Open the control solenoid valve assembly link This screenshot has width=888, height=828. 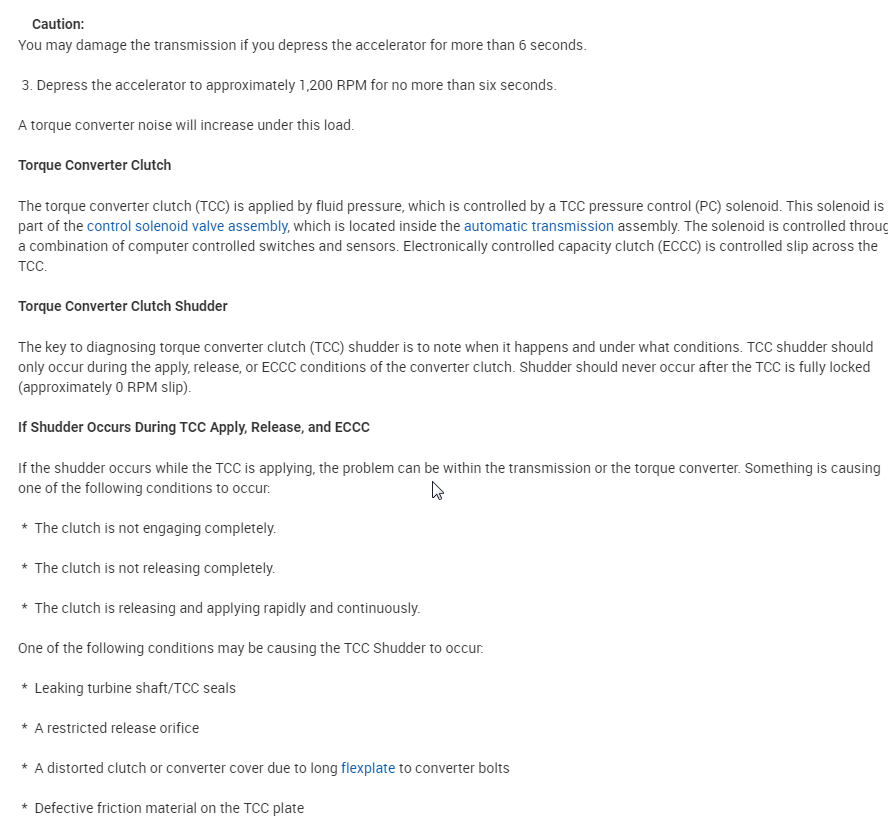pos(187,226)
